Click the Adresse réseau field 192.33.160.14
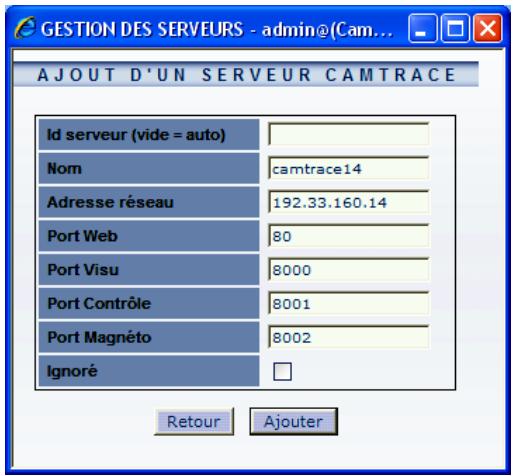The width and height of the screenshot is (515, 476). [x=349, y=202]
